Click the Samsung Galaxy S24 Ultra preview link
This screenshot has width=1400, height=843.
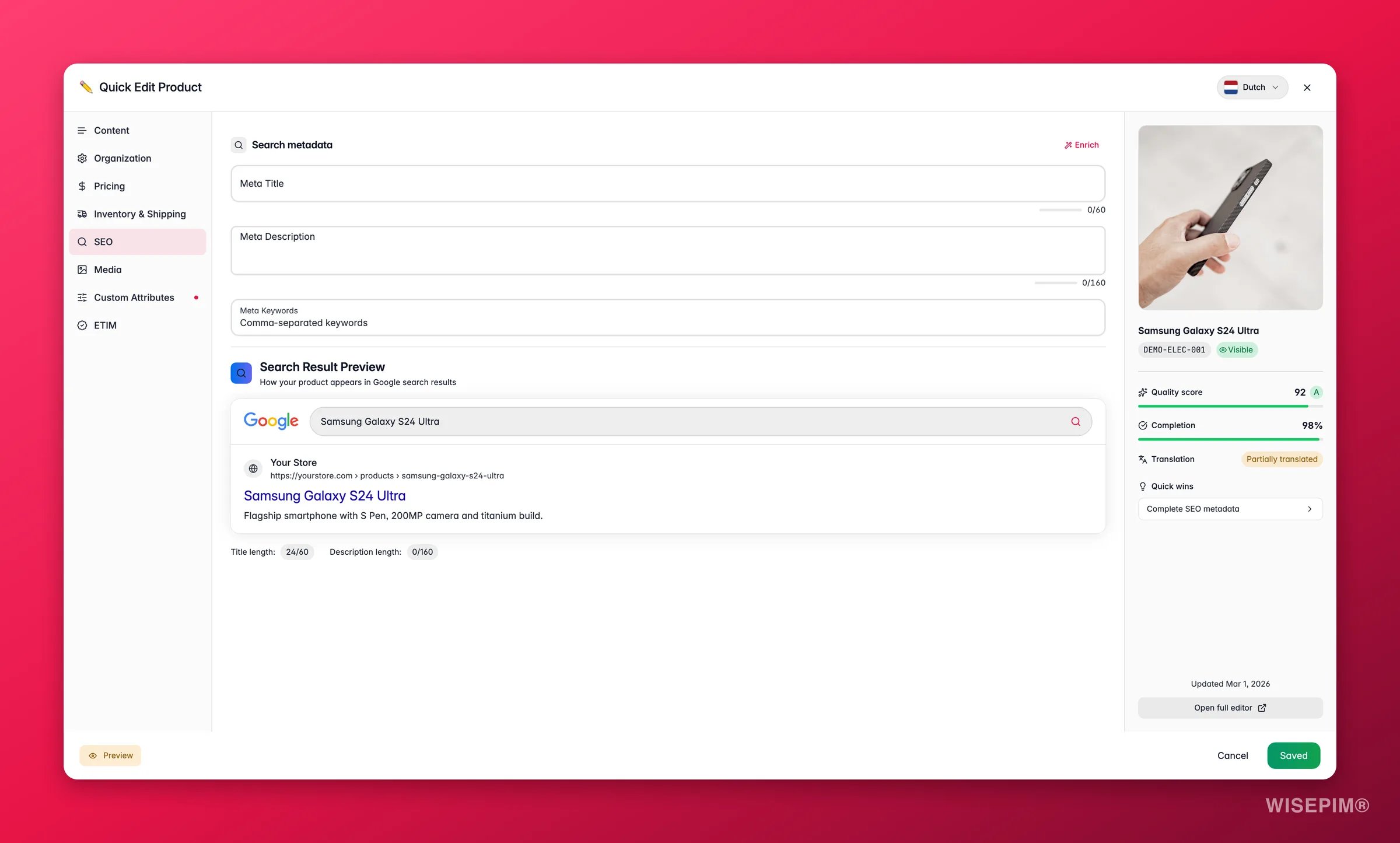tap(324, 495)
